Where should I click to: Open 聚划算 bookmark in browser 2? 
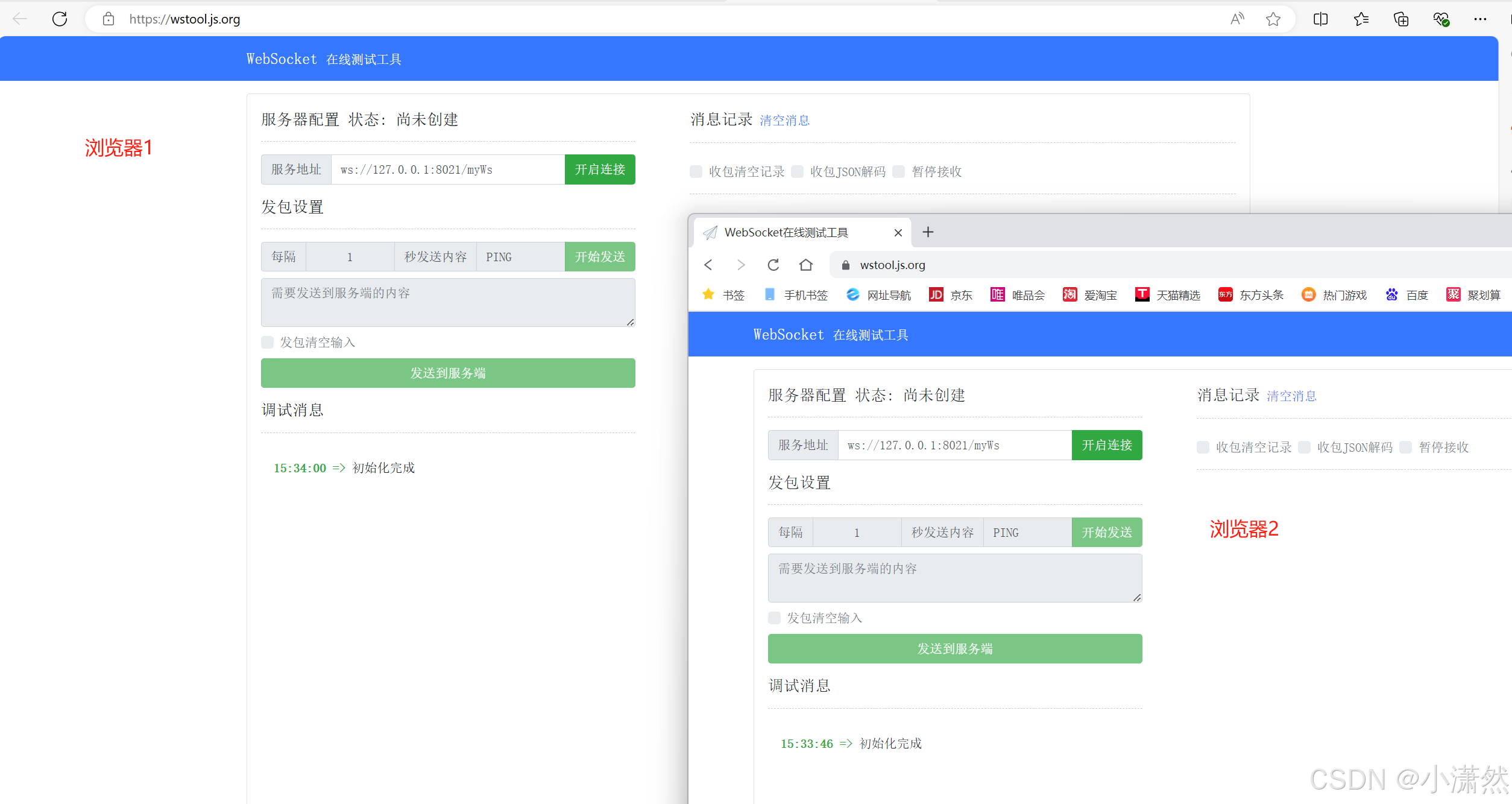(1474, 295)
